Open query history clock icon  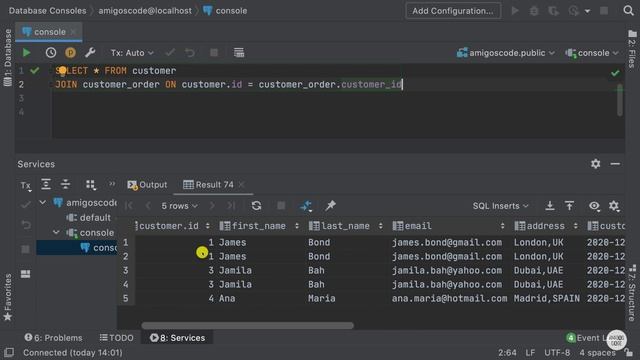(51, 53)
